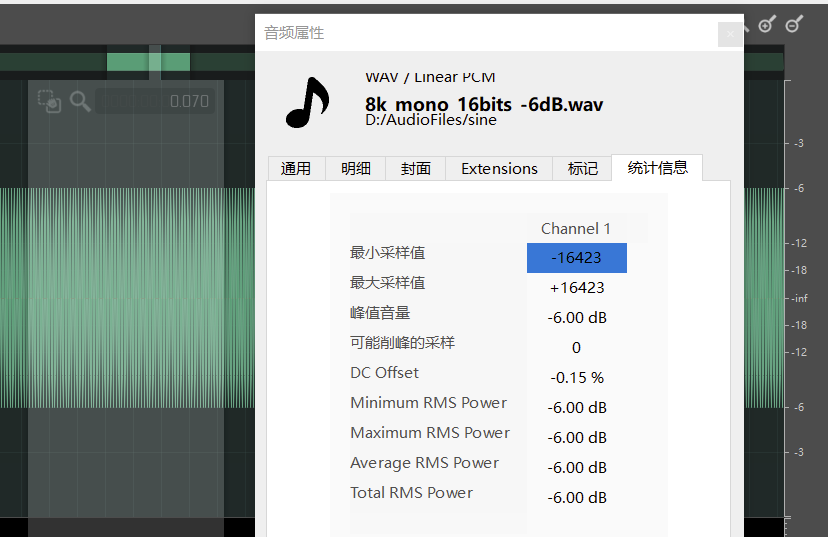This screenshot has height=537, width=828.
Task: Go to the Extensions tab
Action: pyautogui.click(x=499, y=168)
